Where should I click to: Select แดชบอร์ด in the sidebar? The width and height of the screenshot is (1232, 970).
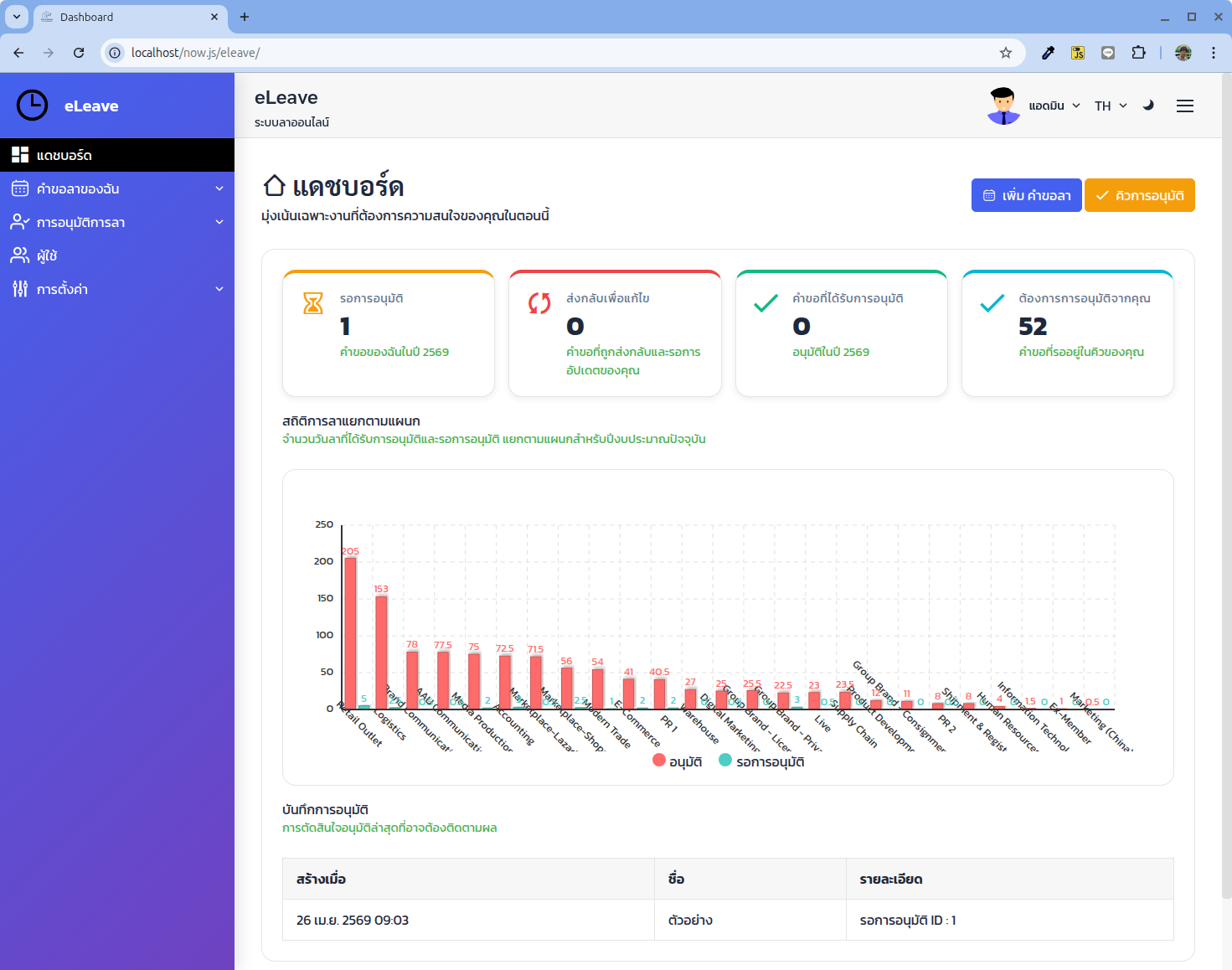click(x=117, y=155)
